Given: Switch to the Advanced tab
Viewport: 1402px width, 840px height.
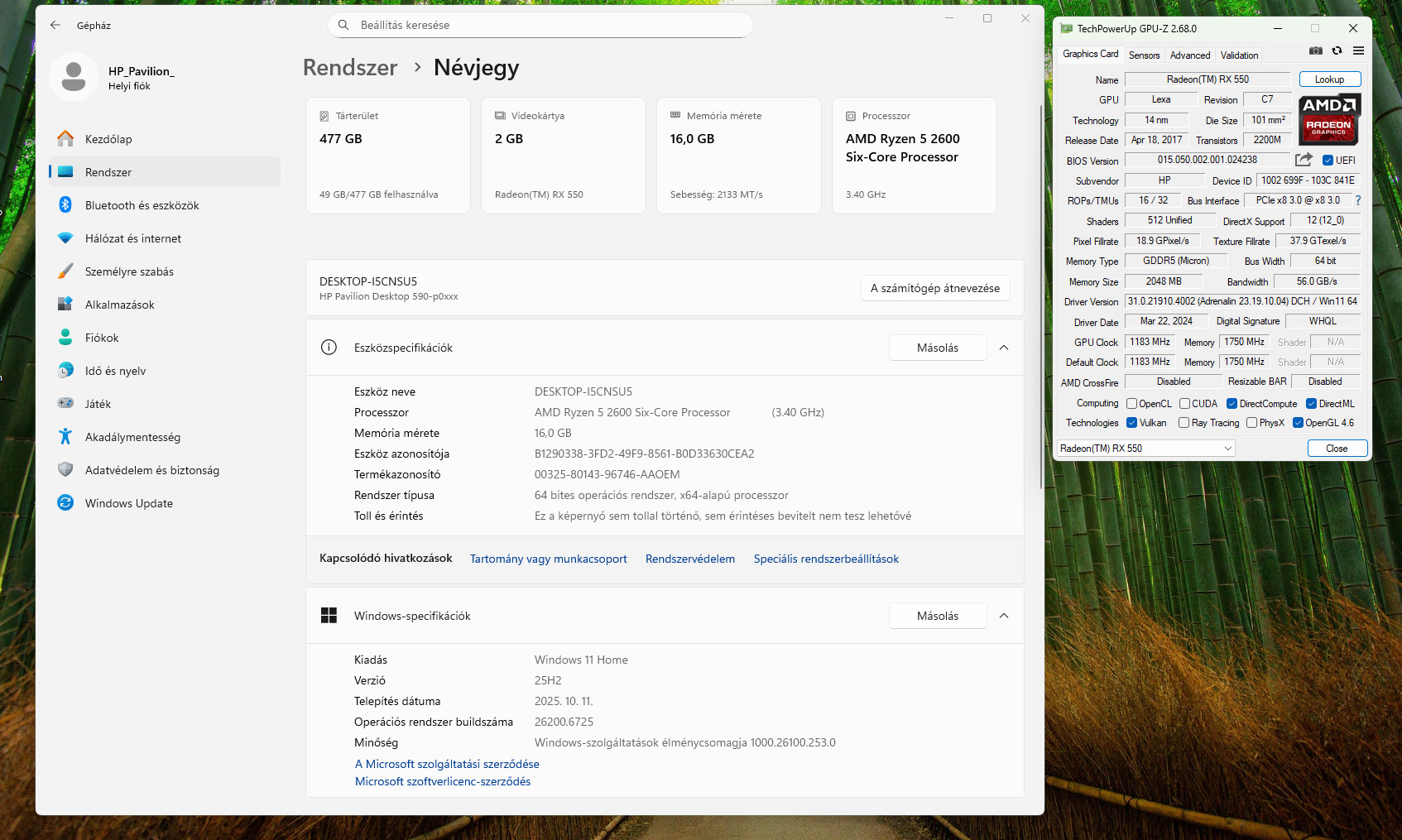Looking at the screenshot, I should tap(1190, 55).
